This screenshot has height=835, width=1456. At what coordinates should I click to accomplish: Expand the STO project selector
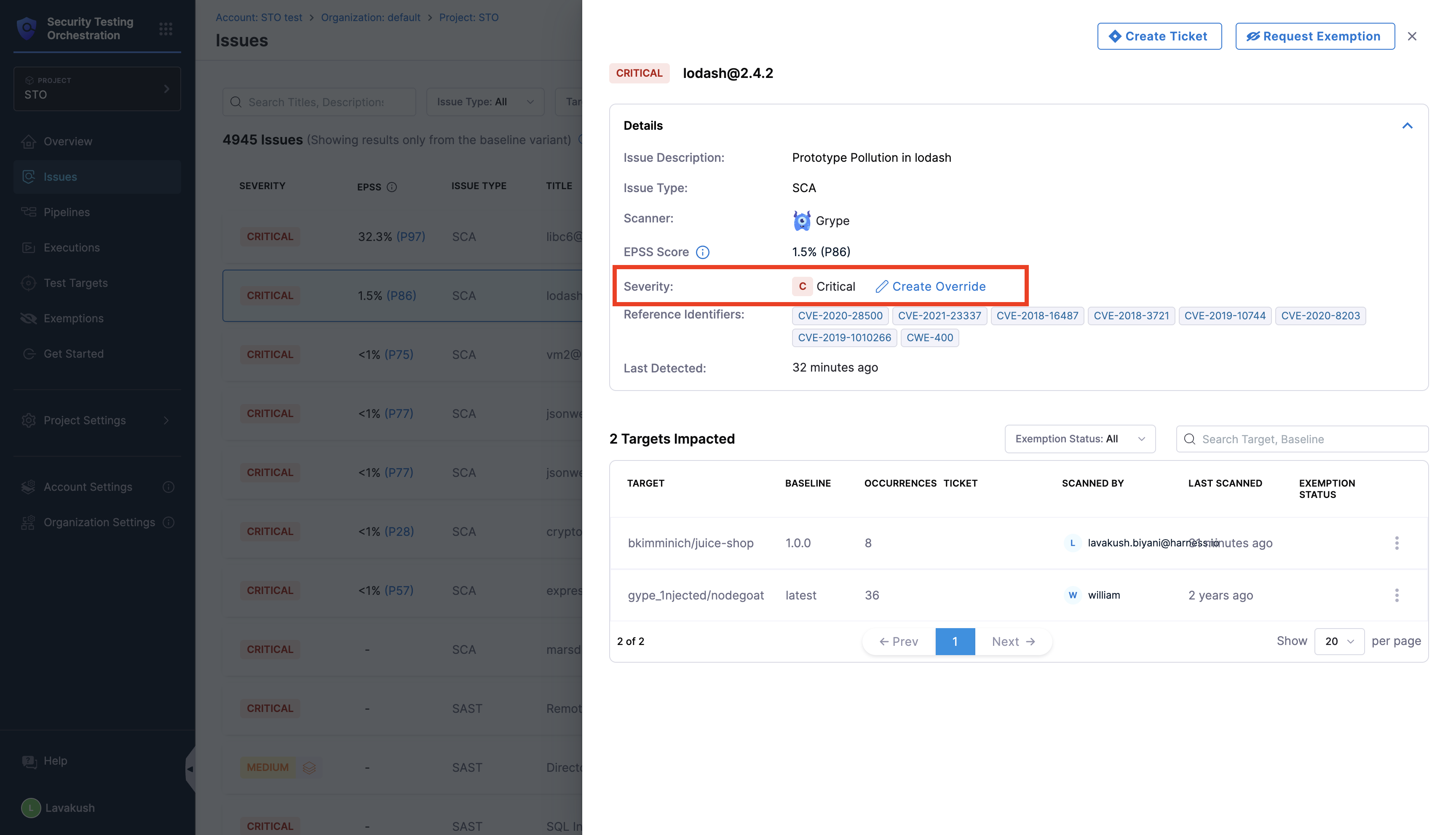pos(97,89)
